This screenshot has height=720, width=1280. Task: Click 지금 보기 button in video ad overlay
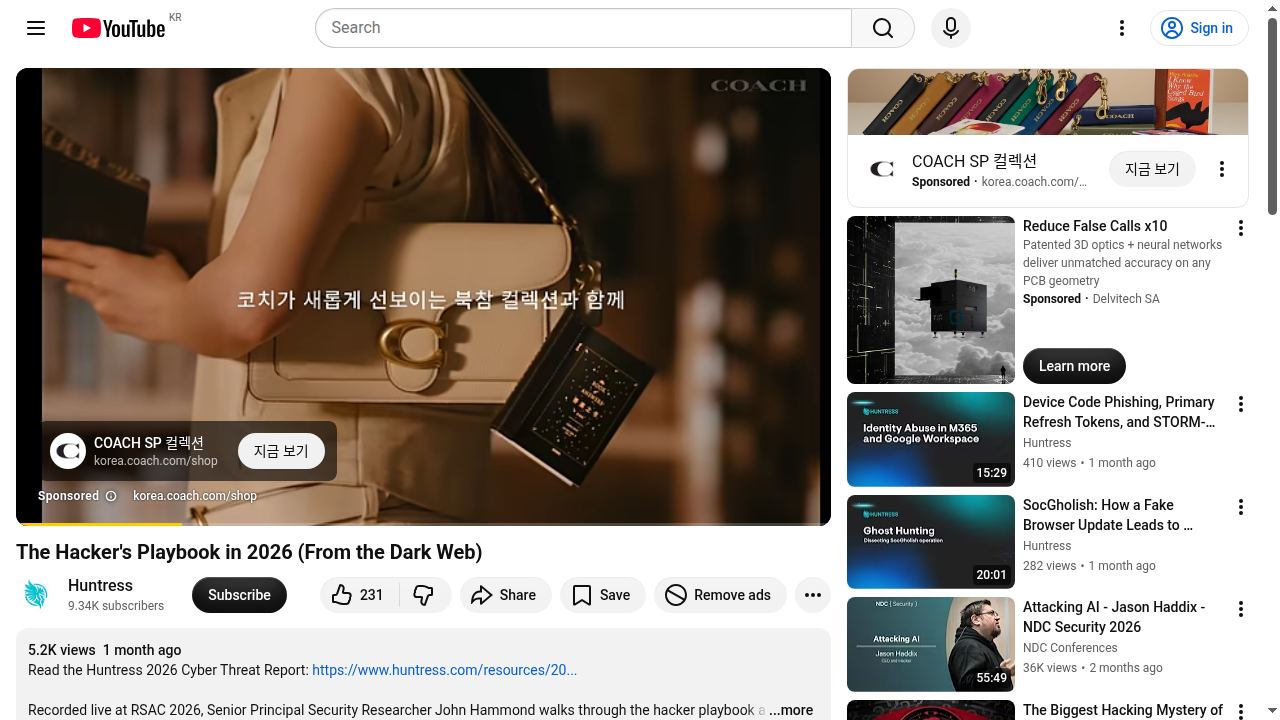click(281, 451)
